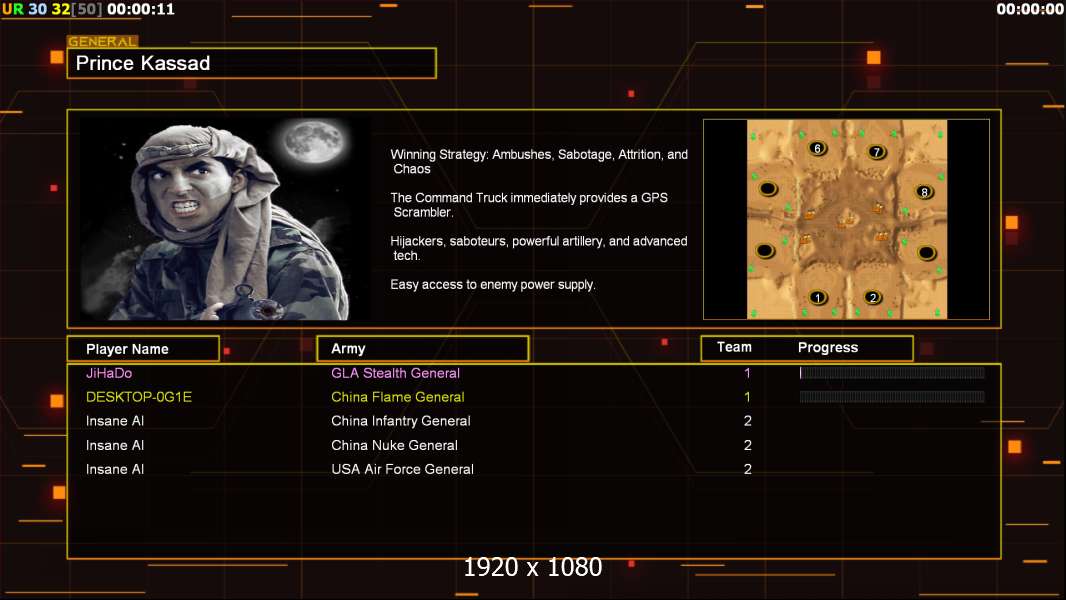Click team number 2 in USA Air Force row
1066x600 pixels.
747,469
